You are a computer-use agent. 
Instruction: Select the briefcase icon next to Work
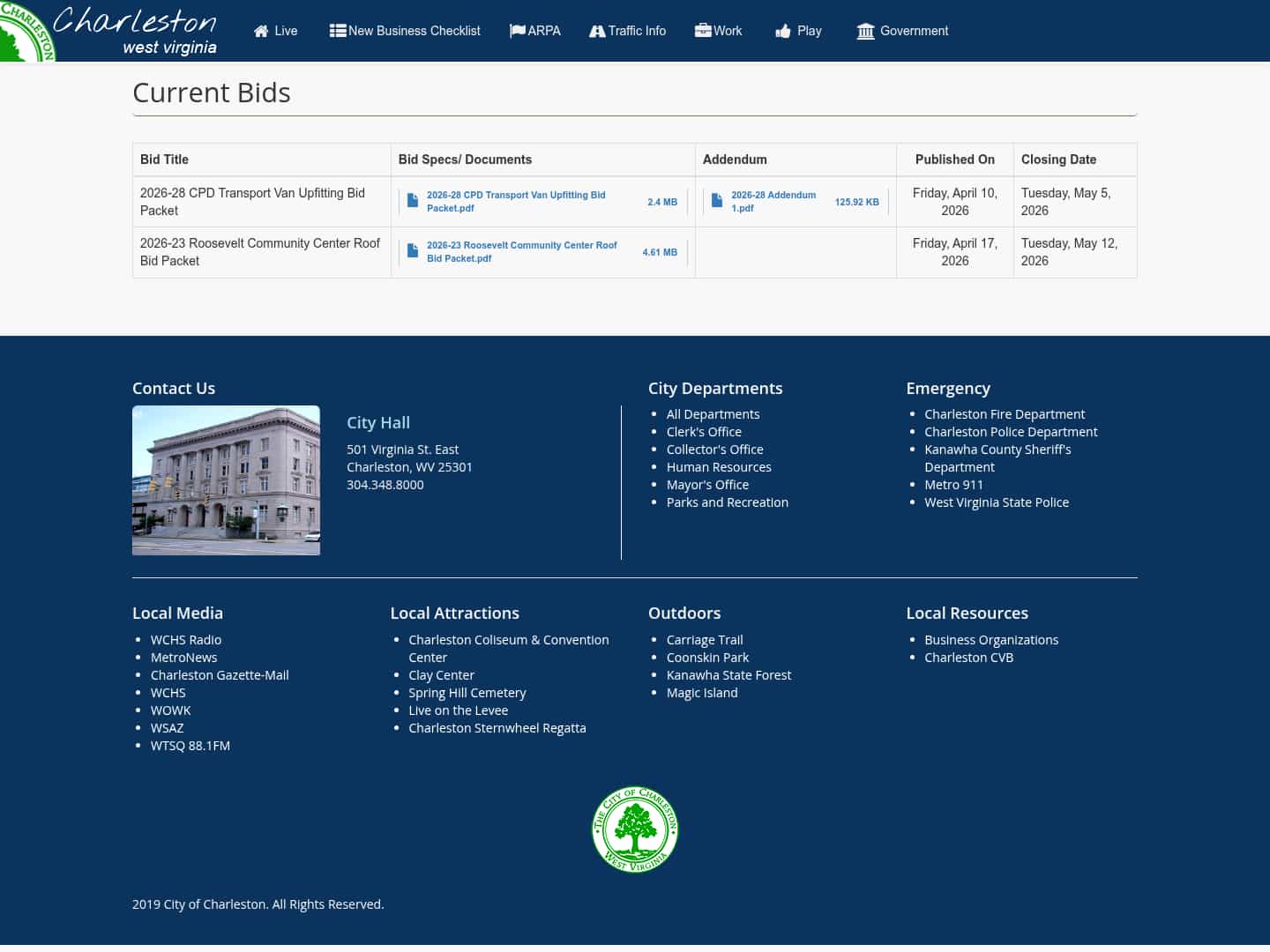(702, 29)
